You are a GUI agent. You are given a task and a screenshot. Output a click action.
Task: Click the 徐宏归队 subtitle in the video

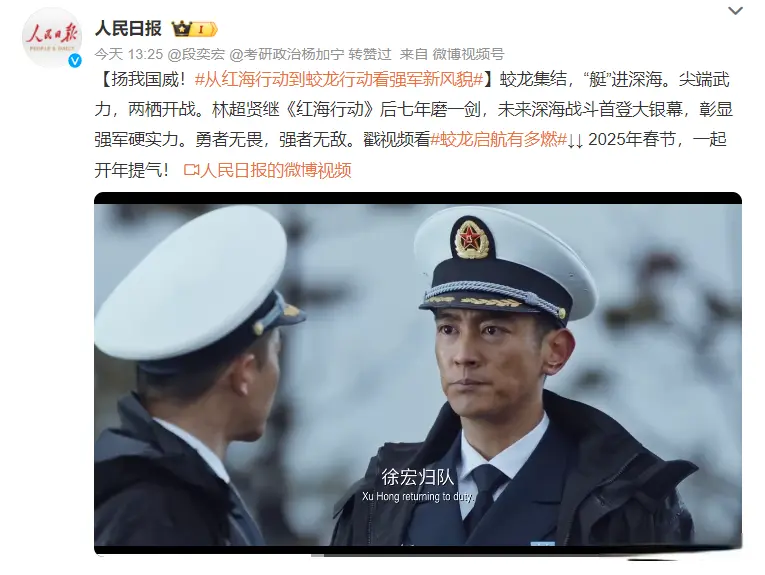[x=418, y=477]
